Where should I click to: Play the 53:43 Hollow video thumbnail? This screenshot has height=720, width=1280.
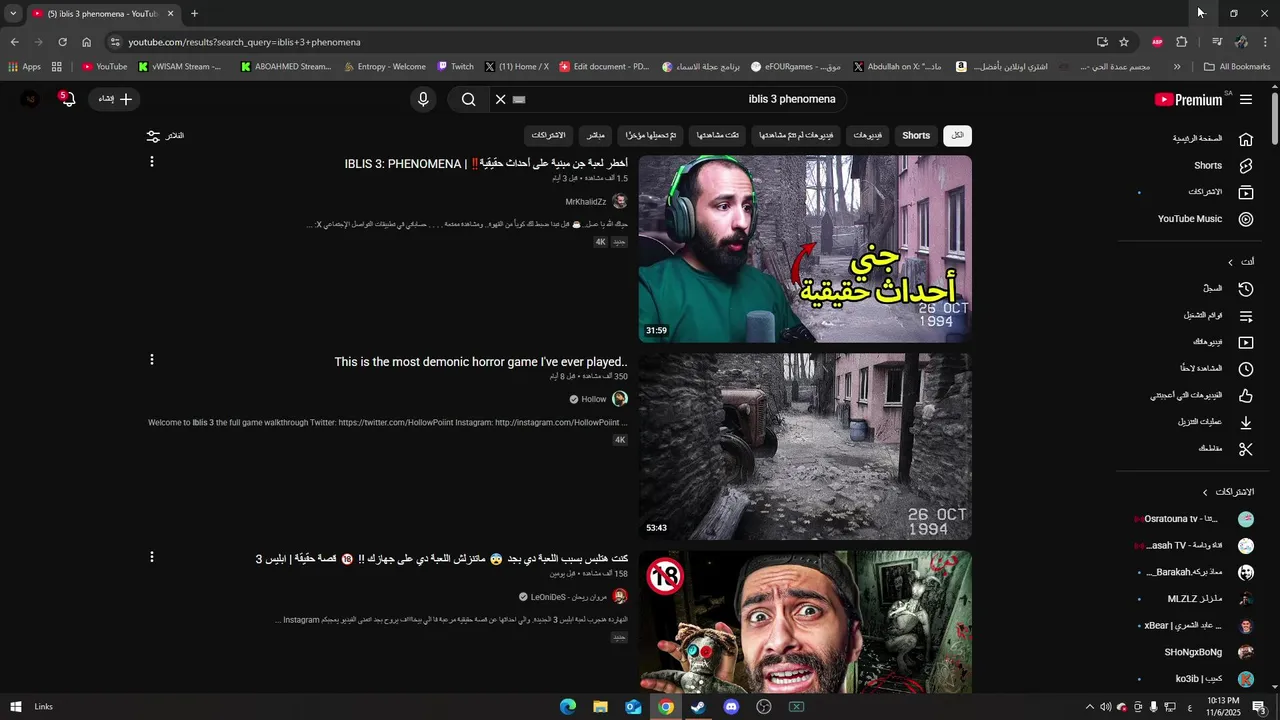805,446
